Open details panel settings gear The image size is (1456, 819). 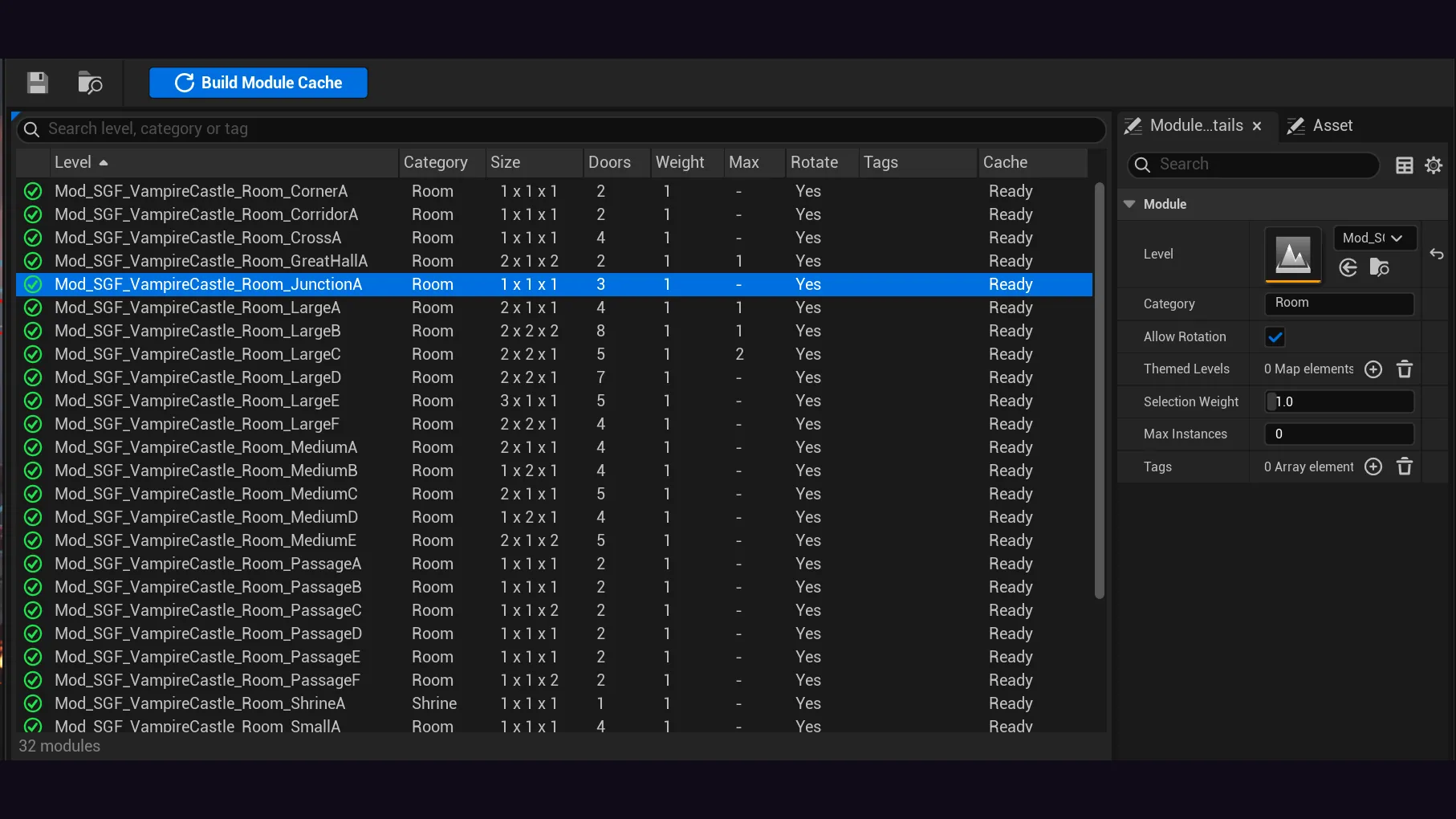point(1434,165)
